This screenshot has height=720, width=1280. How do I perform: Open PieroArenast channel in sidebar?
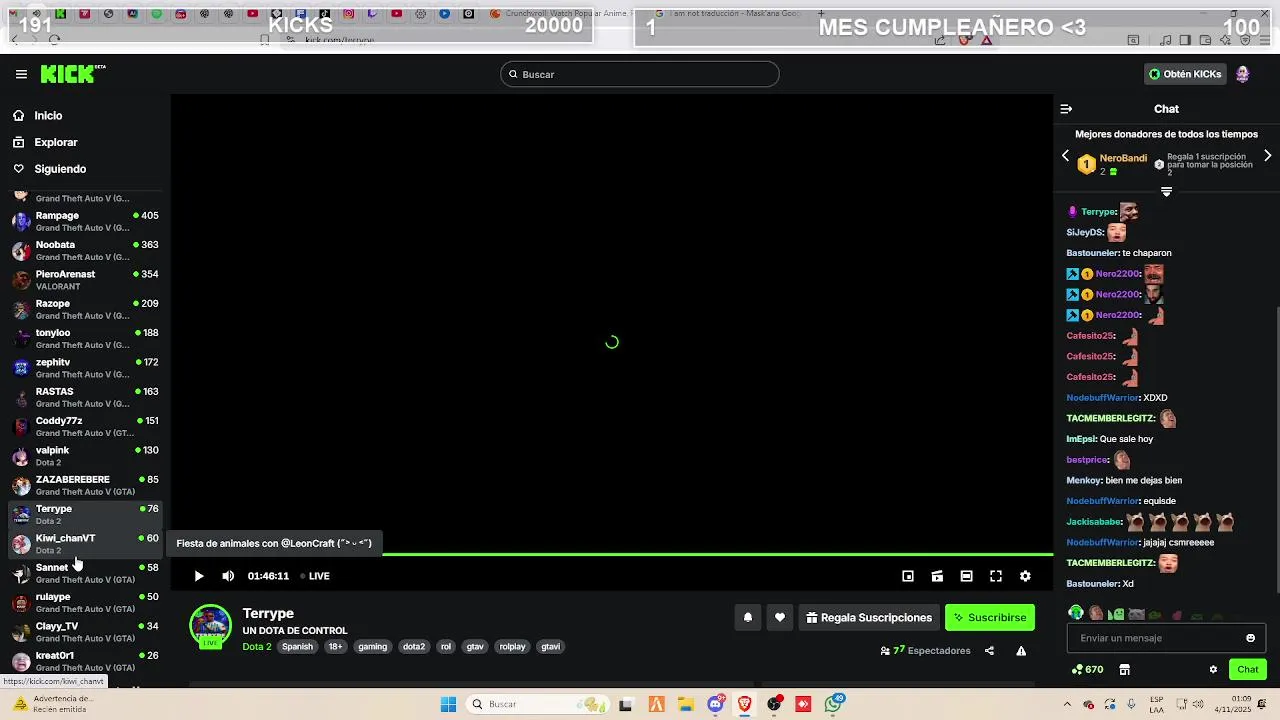(x=85, y=280)
